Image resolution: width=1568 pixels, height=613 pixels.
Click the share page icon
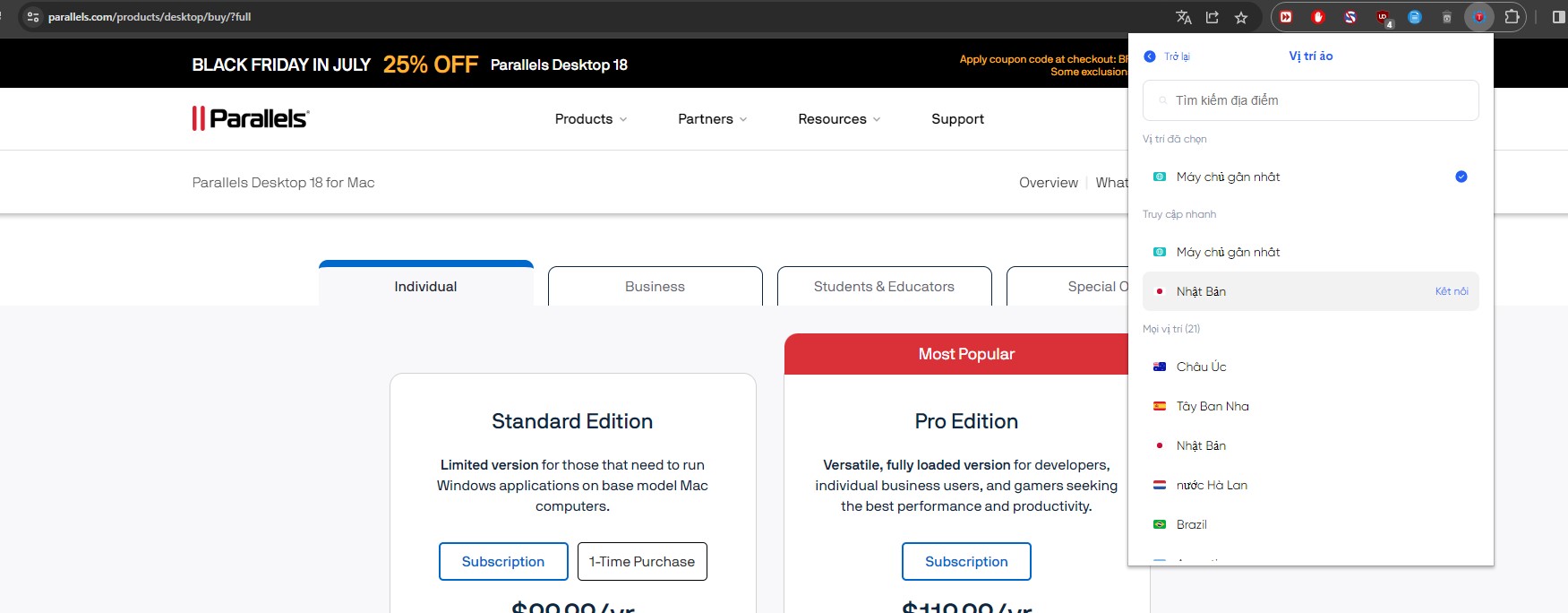coord(1212,17)
